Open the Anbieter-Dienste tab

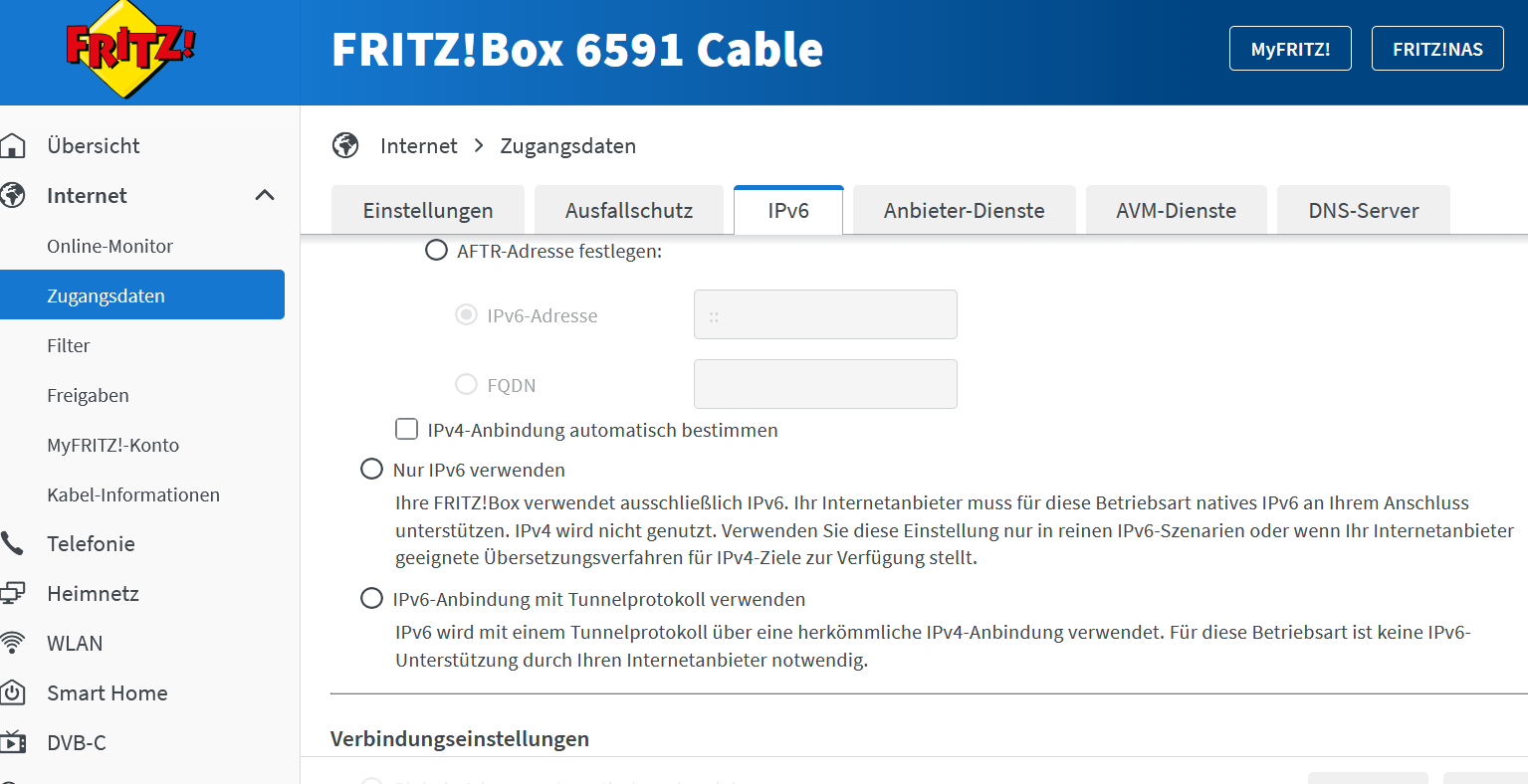(x=964, y=211)
